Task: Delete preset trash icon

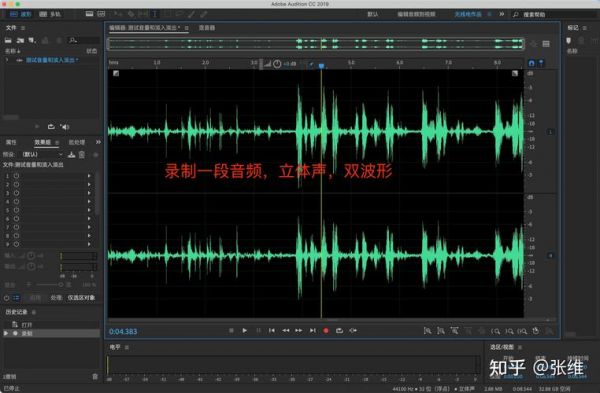Action: click(x=82, y=155)
